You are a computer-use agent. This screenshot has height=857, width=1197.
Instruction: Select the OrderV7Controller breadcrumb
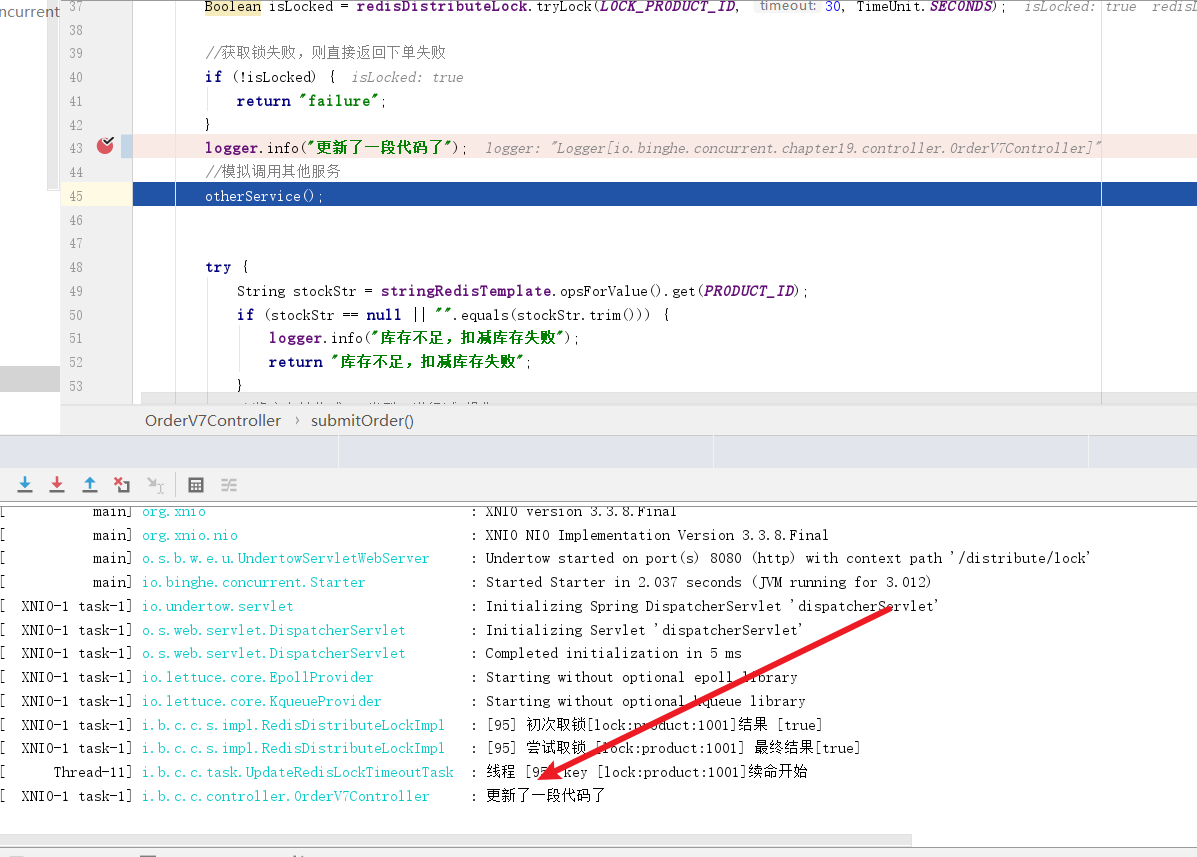point(213,421)
